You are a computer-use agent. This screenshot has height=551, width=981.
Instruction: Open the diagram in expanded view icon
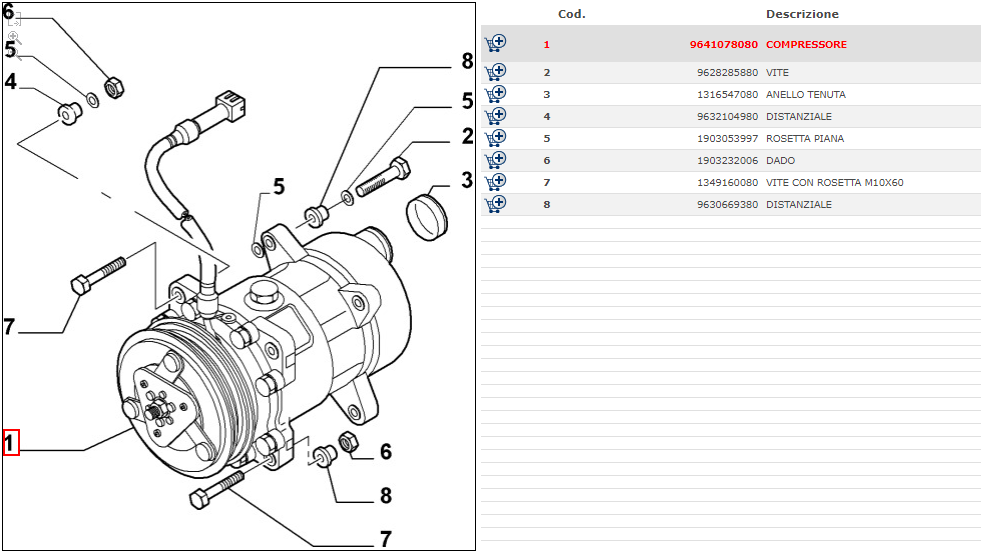[13, 19]
